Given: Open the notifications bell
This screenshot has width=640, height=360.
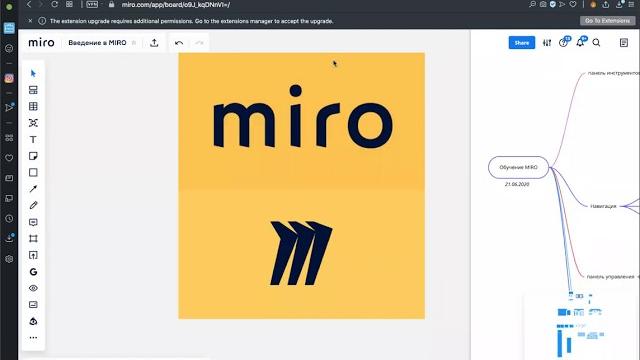Looking at the screenshot, I should 580,42.
